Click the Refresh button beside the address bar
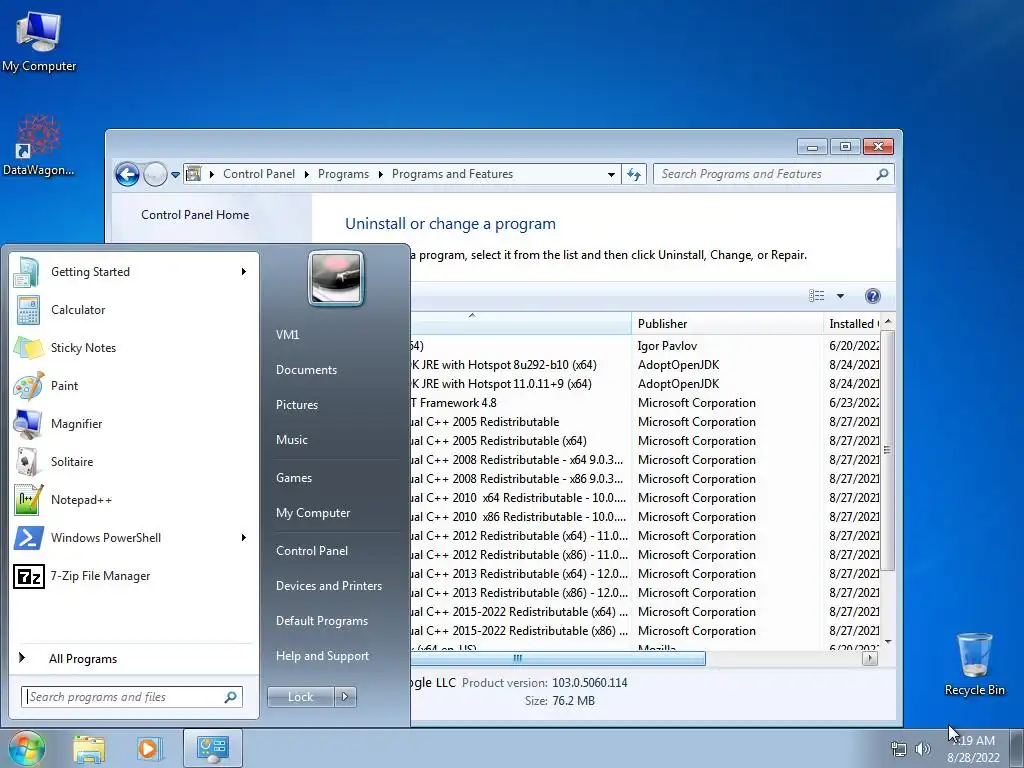1024x768 pixels. [633, 174]
